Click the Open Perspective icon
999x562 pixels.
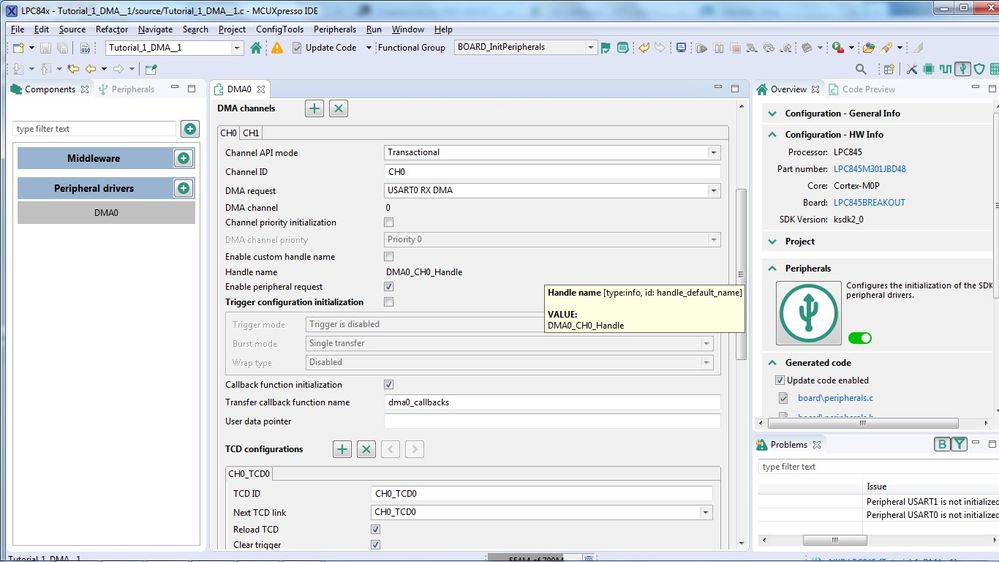pyautogui.click(x=889, y=69)
